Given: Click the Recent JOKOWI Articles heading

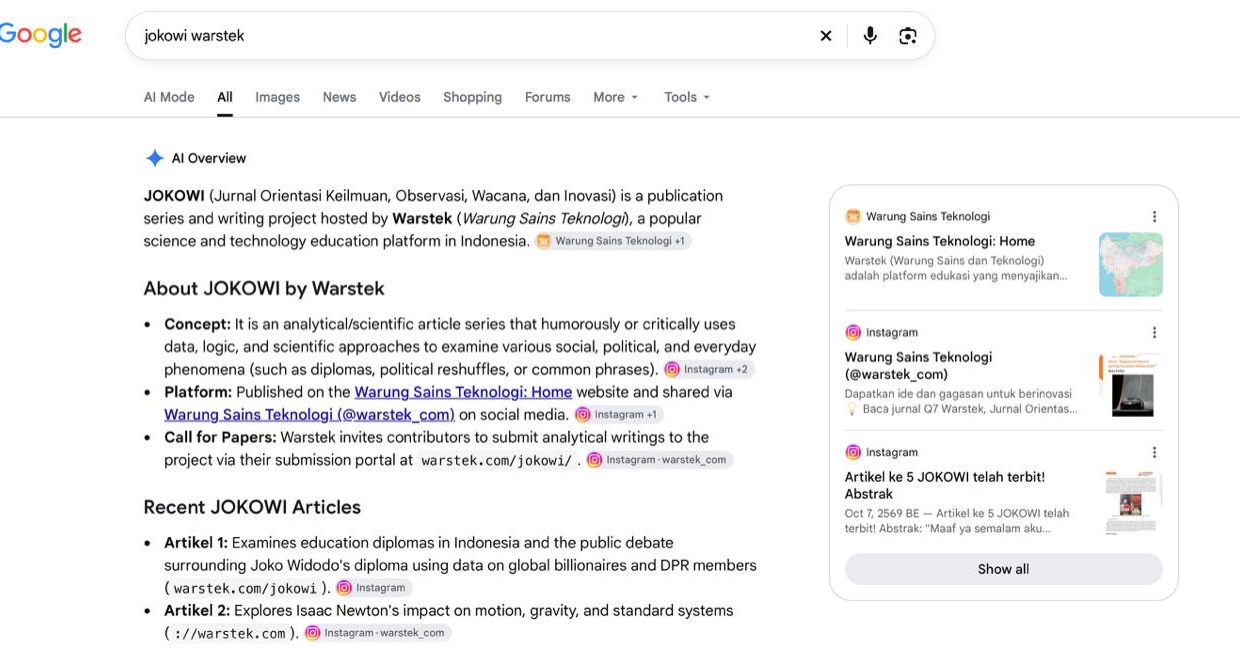Looking at the screenshot, I should [x=252, y=507].
